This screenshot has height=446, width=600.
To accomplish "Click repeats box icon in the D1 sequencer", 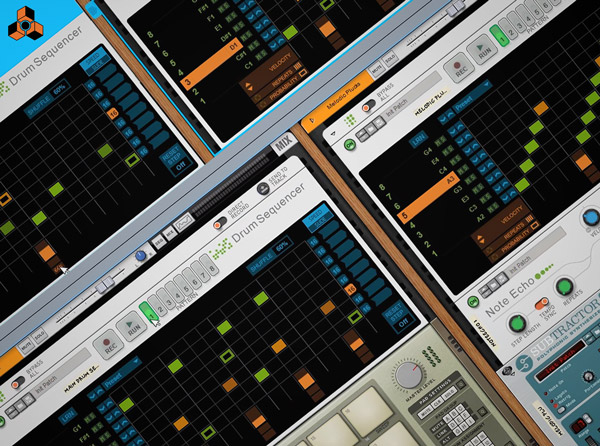I will 303,72.
